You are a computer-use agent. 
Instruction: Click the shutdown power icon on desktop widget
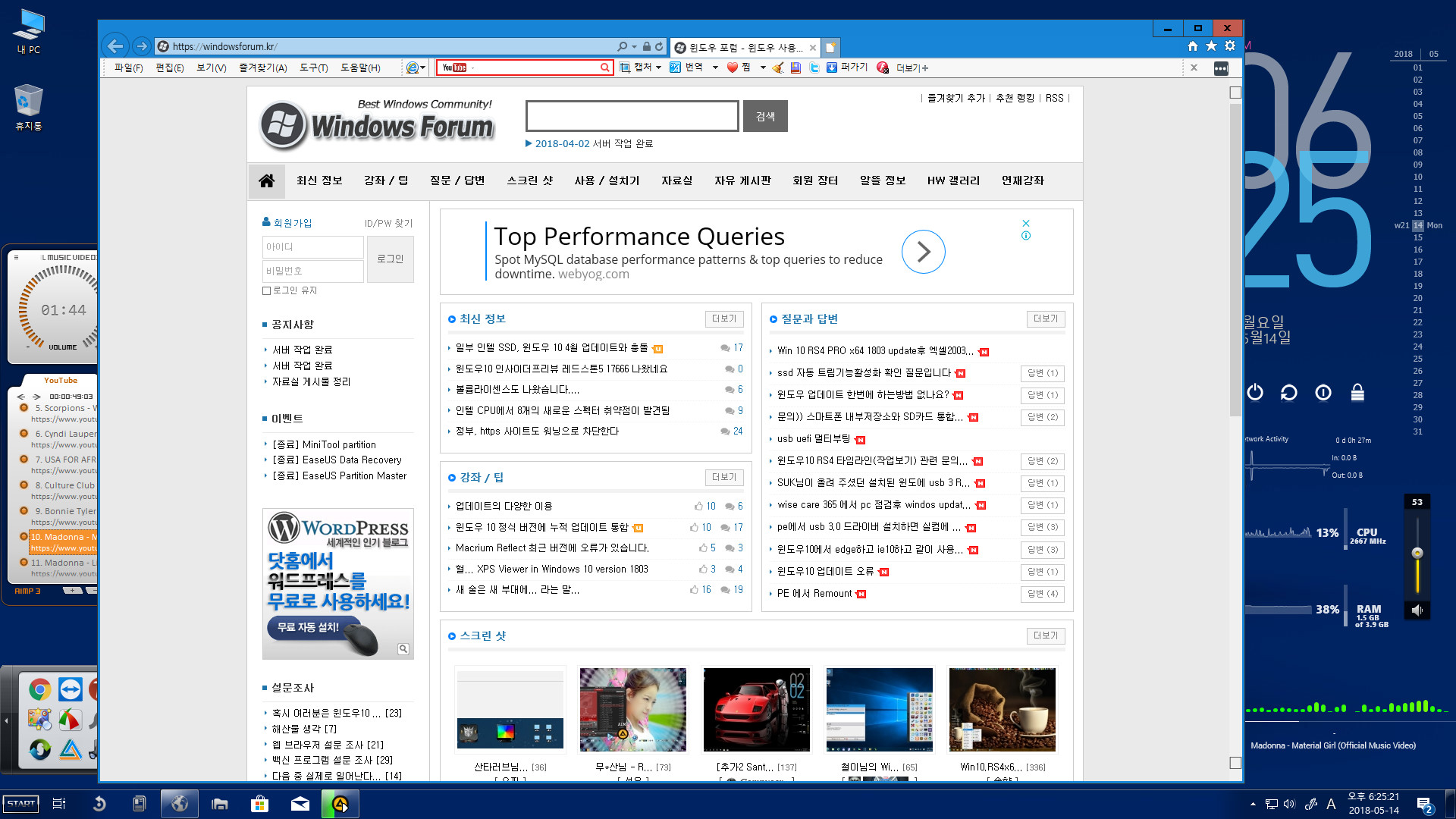(x=1255, y=392)
